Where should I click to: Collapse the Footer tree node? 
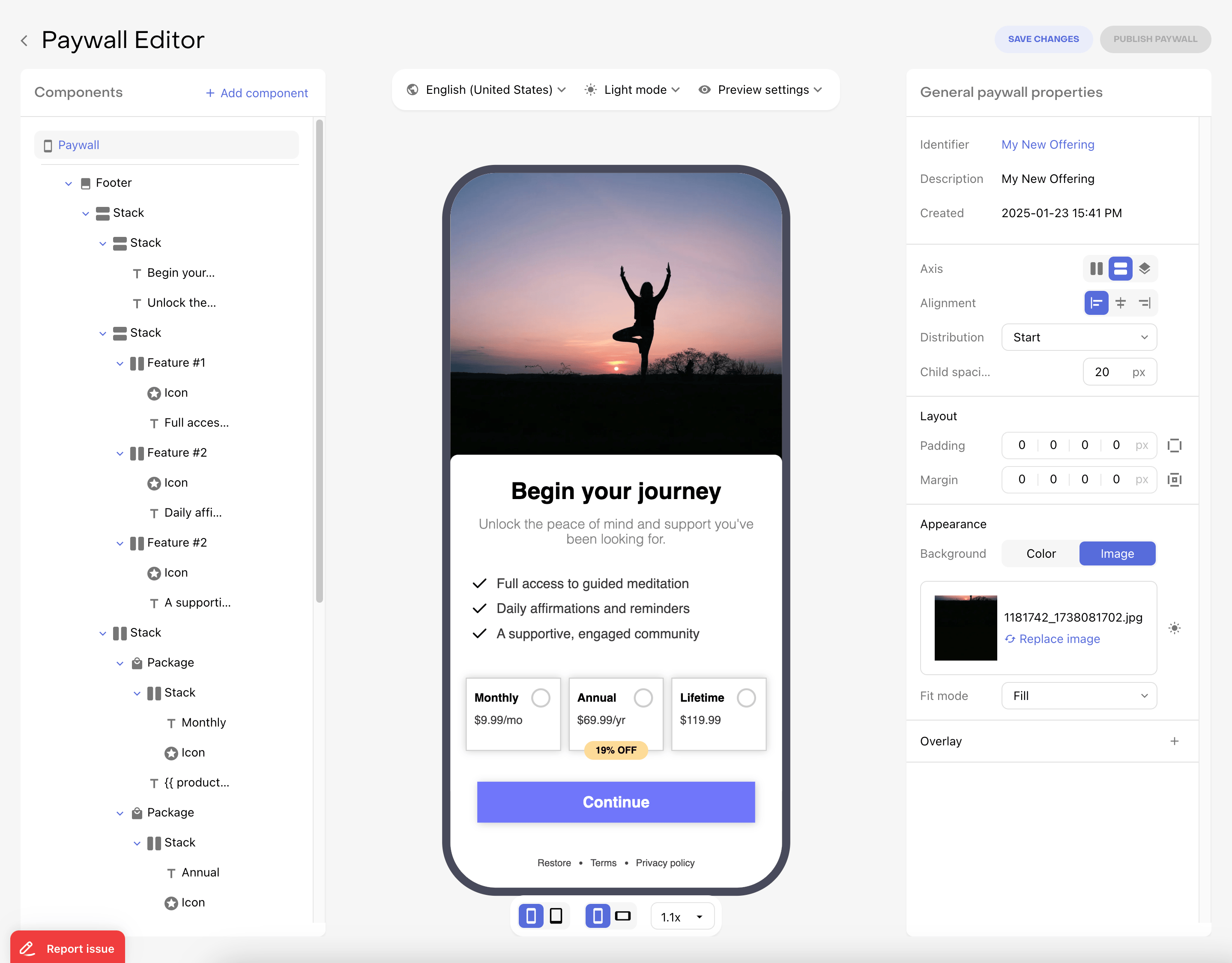(x=68, y=183)
